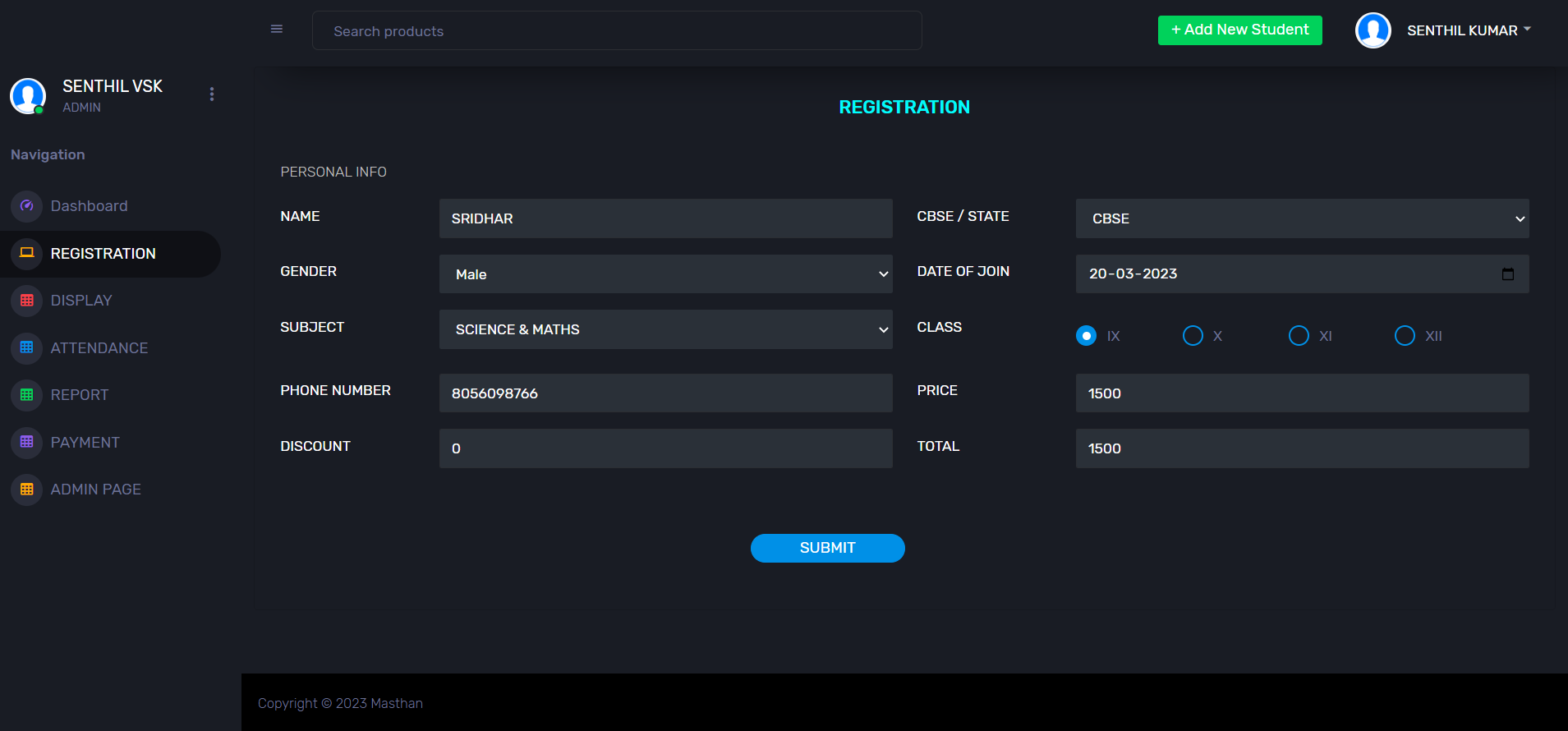Click the Report green grid icon
This screenshot has height=731, width=1568.
[x=27, y=395]
